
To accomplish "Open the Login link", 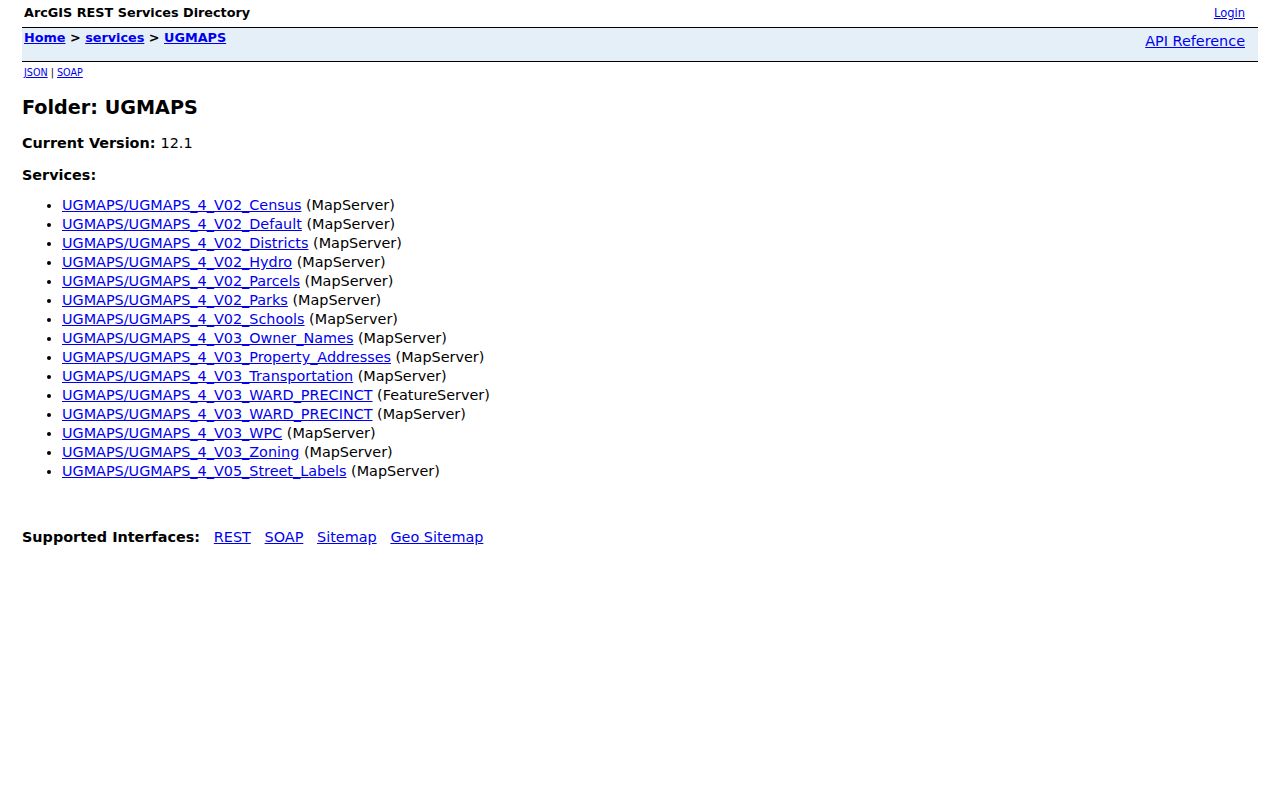I will (1229, 13).
